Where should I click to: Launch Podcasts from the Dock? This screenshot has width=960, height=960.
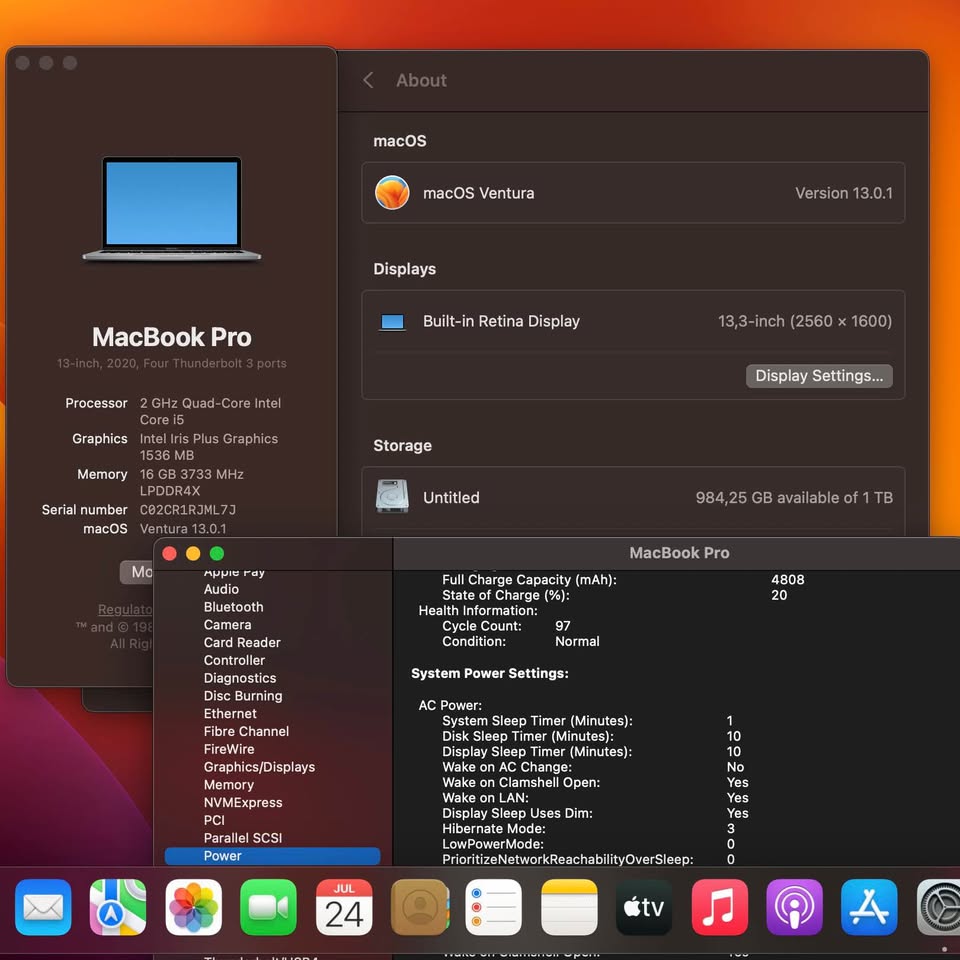tap(795, 907)
